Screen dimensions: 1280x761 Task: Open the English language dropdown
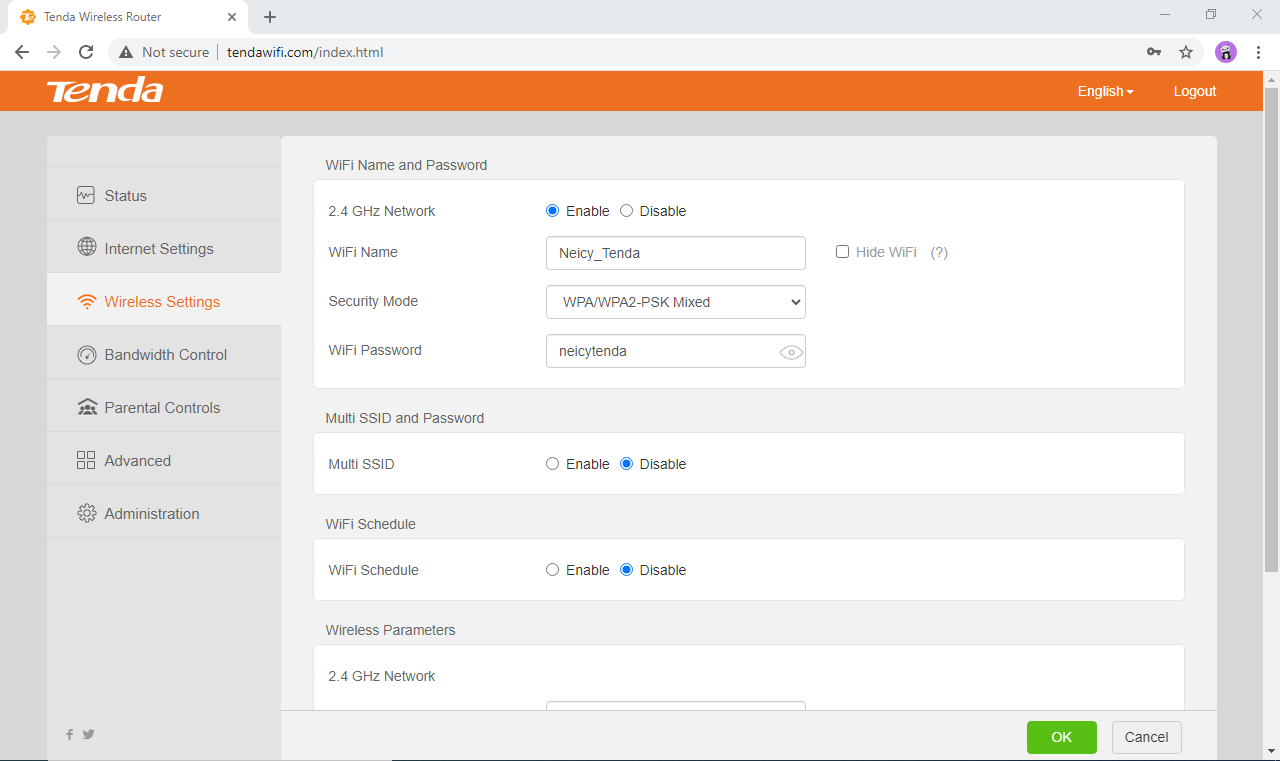(1105, 91)
